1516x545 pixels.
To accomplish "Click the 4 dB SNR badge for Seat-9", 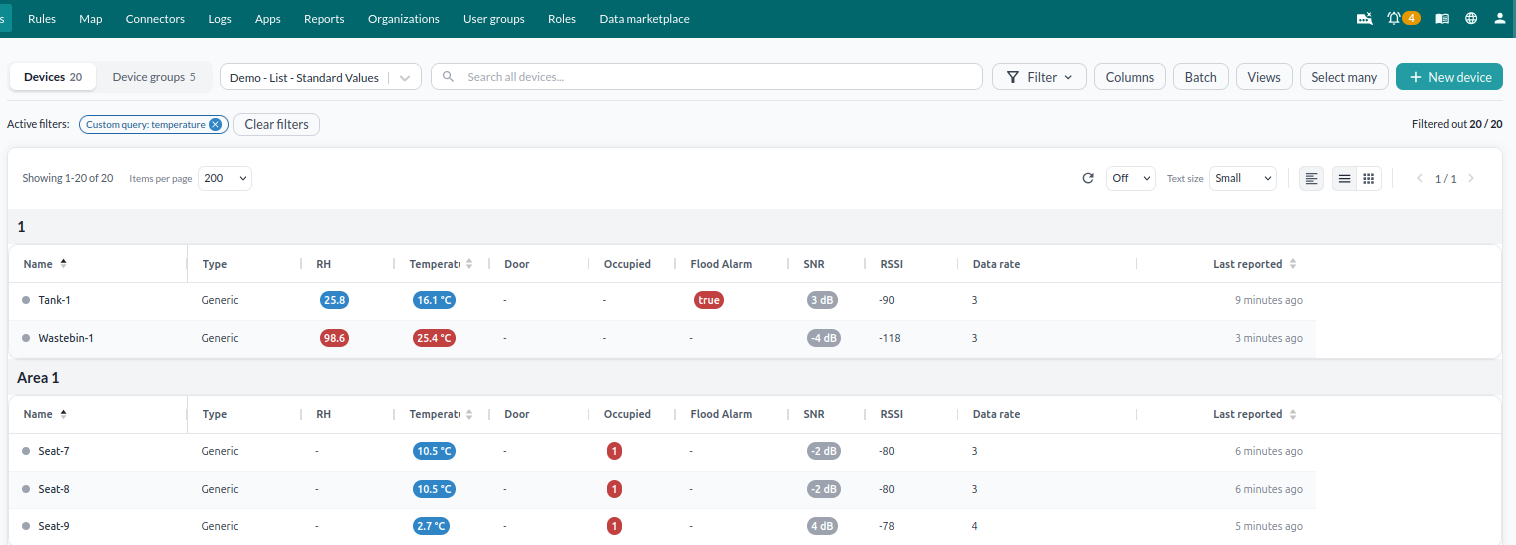I will (824, 526).
